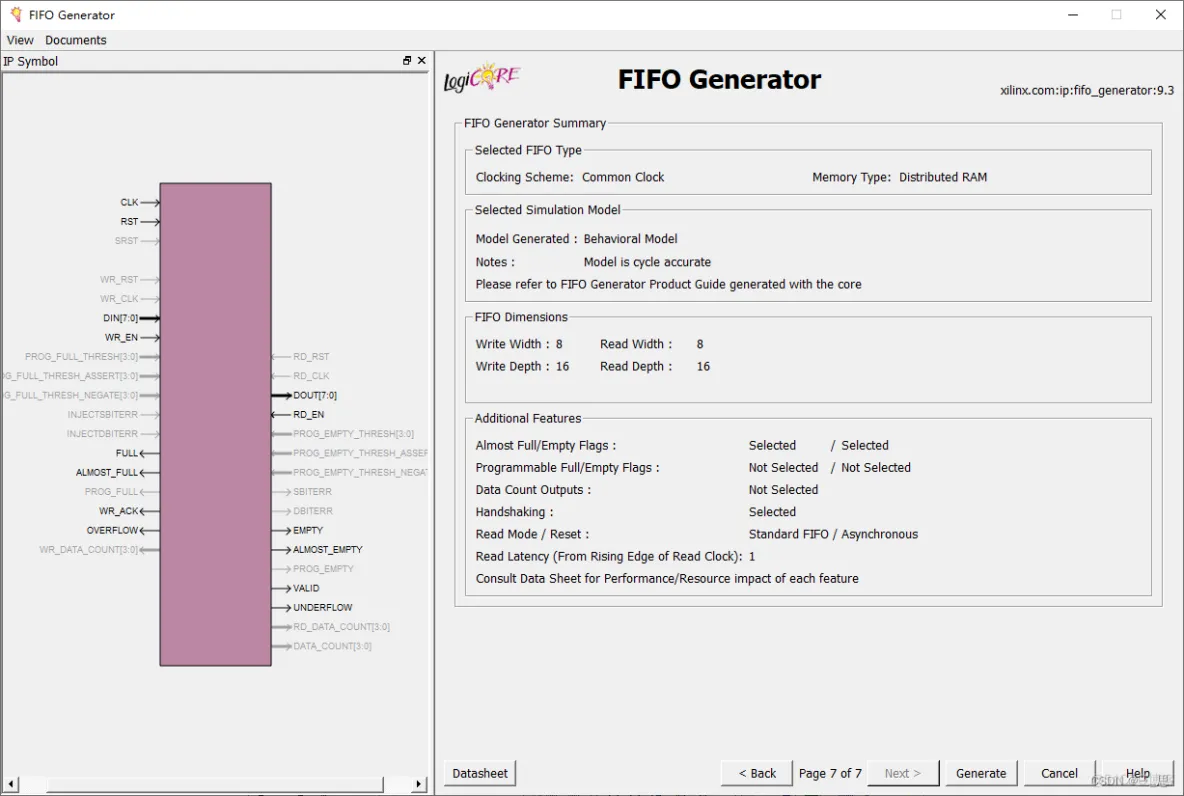This screenshot has width=1184, height=796.
Task: Select the EMPTY port label
Action: click(x=308, y=531)
